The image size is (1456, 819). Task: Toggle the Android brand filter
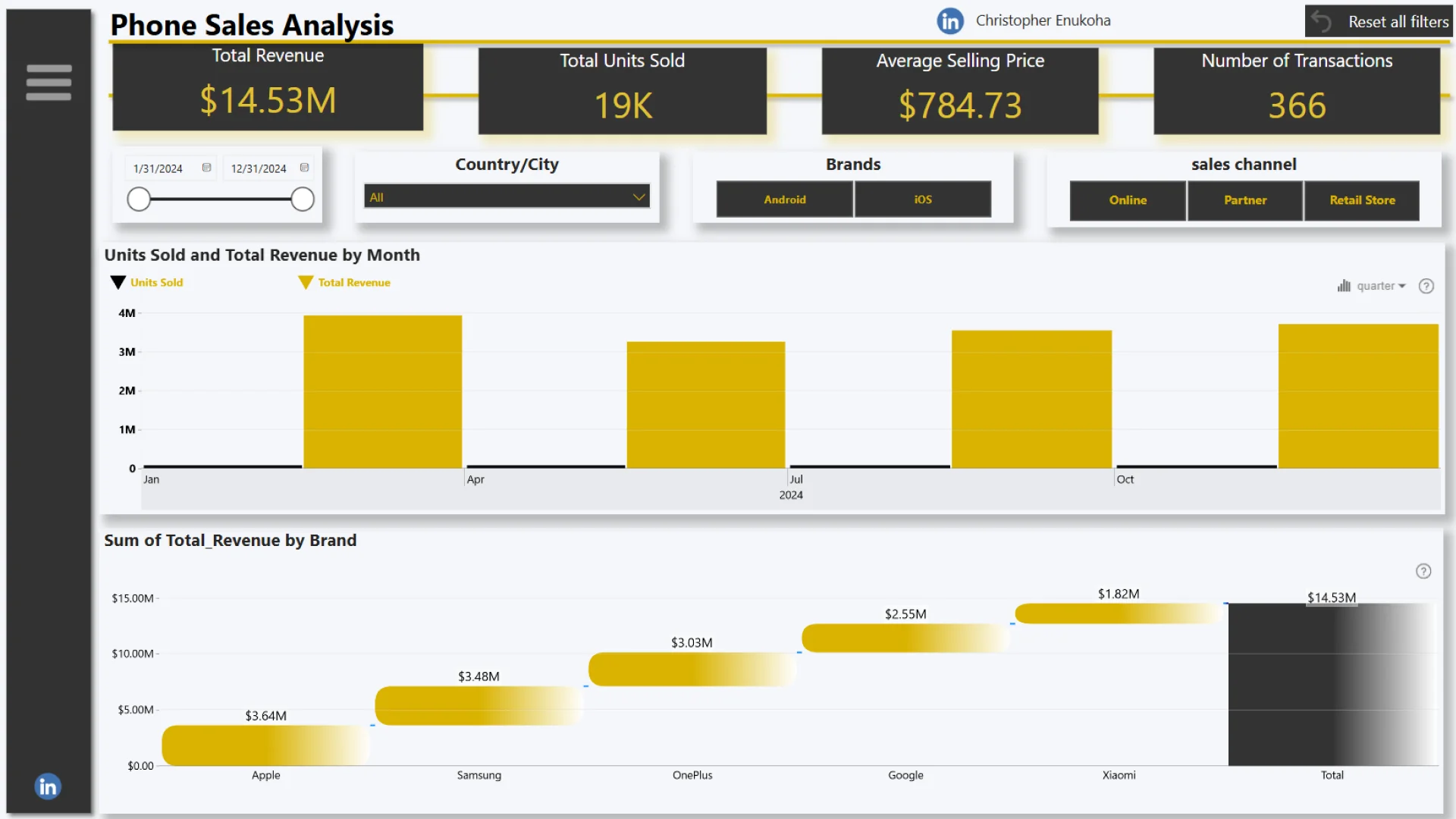click(x=784, y=199)
